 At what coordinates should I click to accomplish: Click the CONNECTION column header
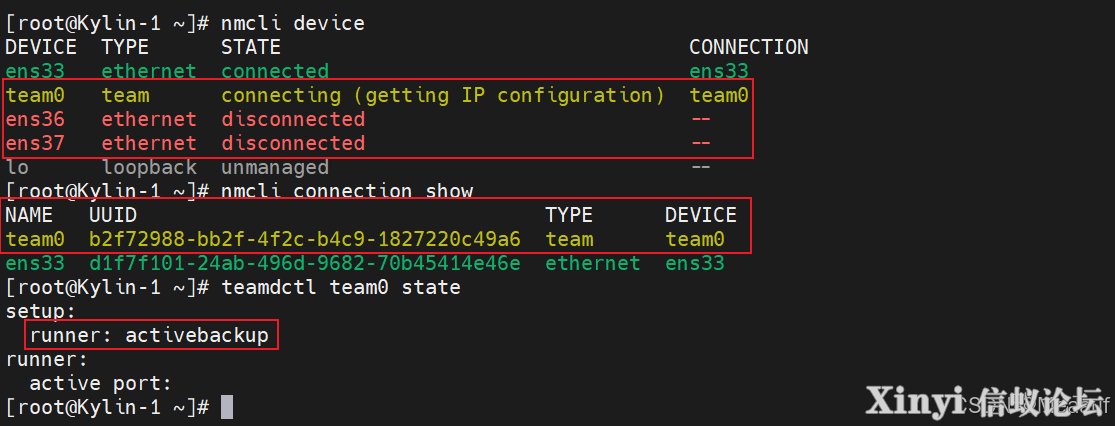[x=748, y=47]
